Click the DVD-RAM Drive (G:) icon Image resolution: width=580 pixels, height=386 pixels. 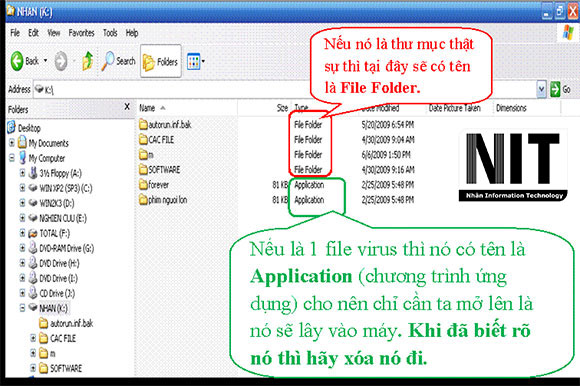pos(33,248)
